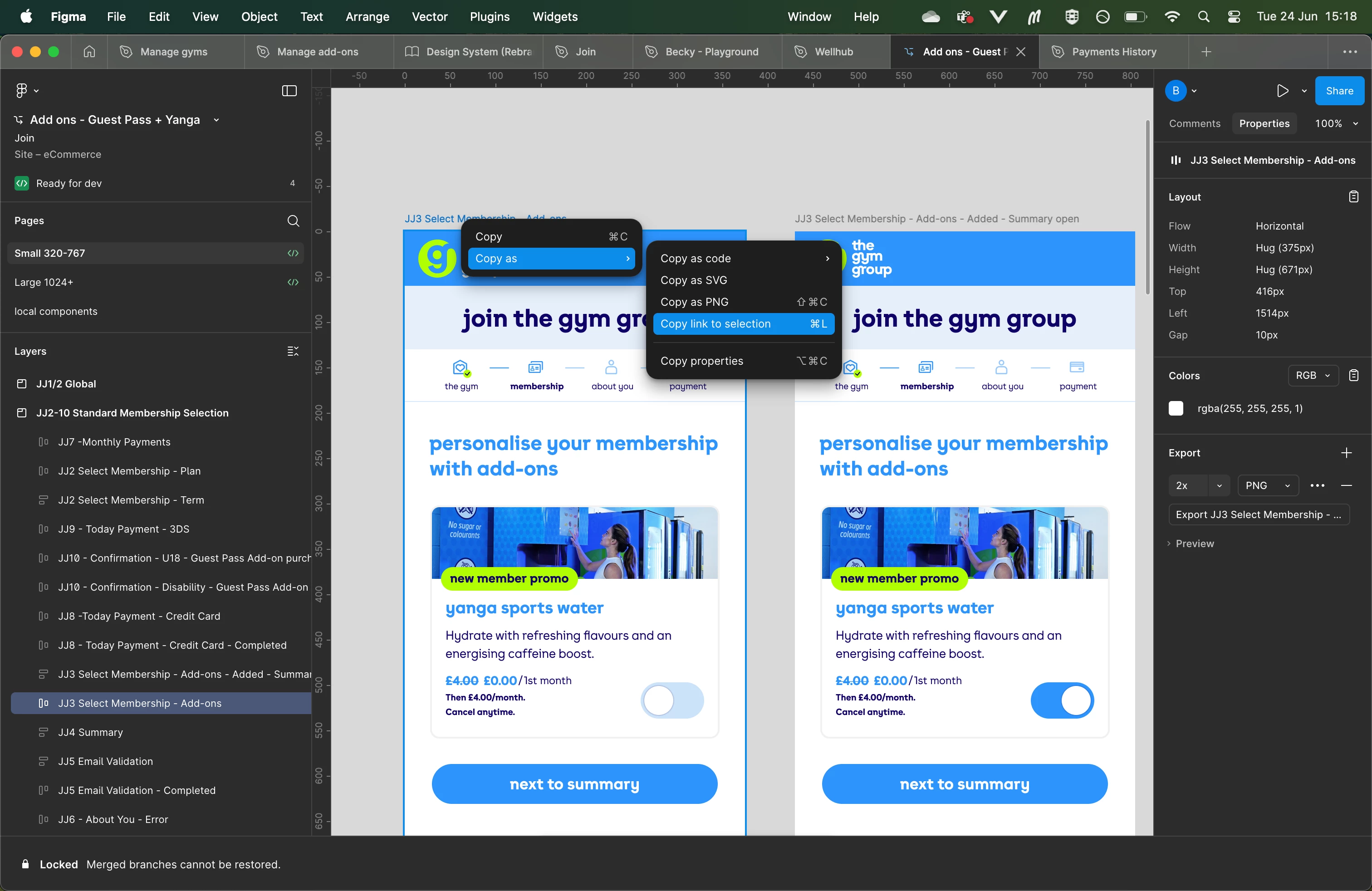Search pages with magnifier icon
Image resolution: width=1372 pixels, height=891 pixels.
point(293,221)
